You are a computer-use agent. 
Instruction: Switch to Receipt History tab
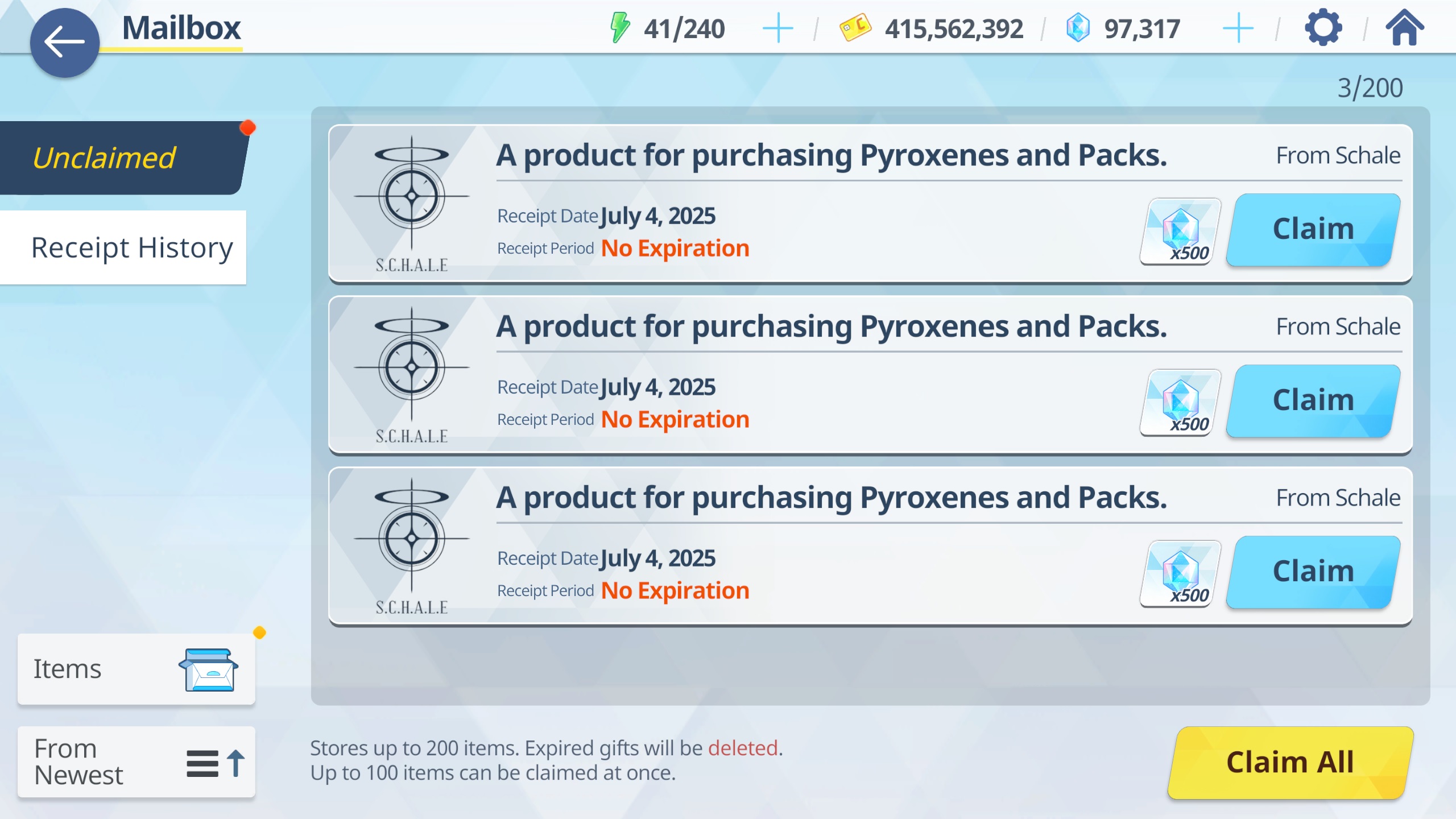[x=123, y=247]
